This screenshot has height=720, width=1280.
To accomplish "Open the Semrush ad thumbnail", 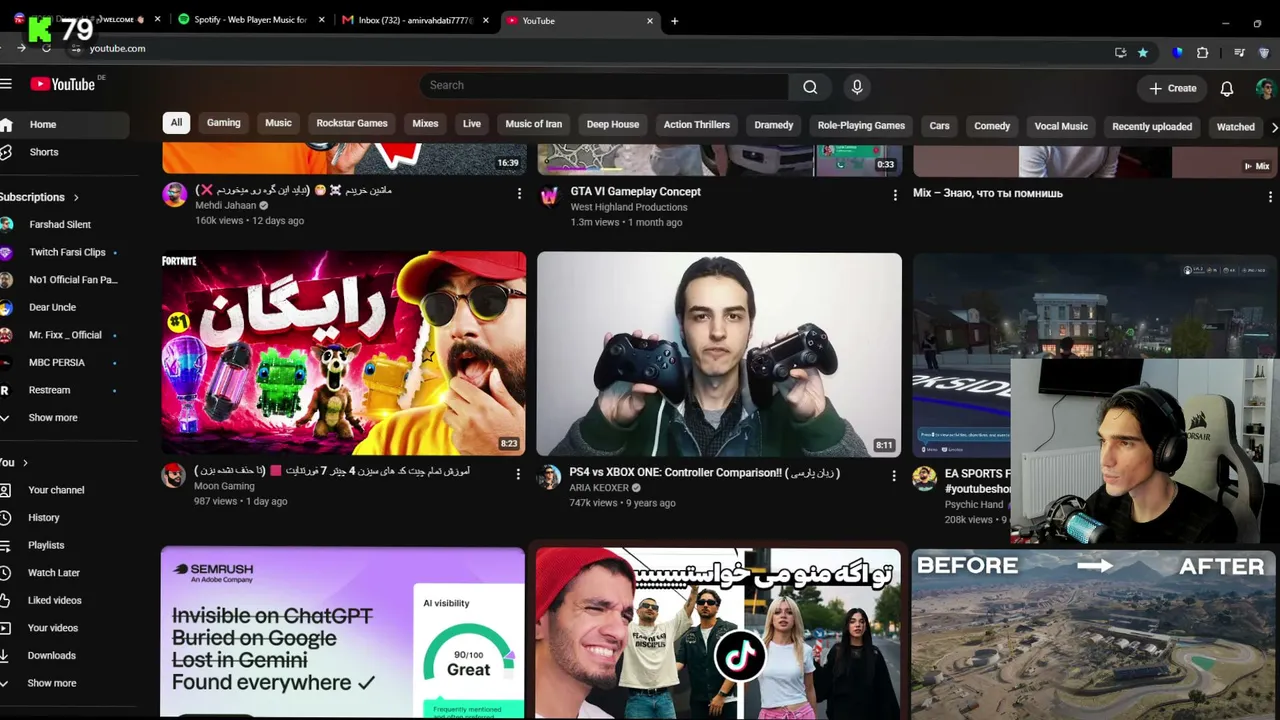I will point(343,632).
